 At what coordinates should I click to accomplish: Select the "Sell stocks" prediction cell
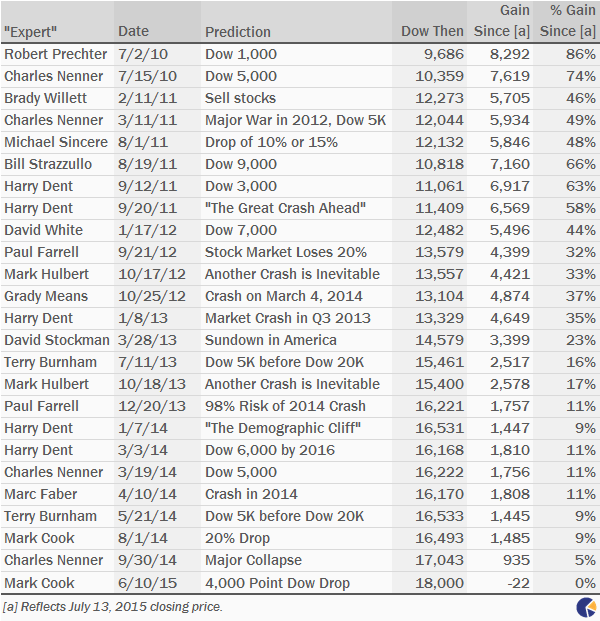point(240,98)
